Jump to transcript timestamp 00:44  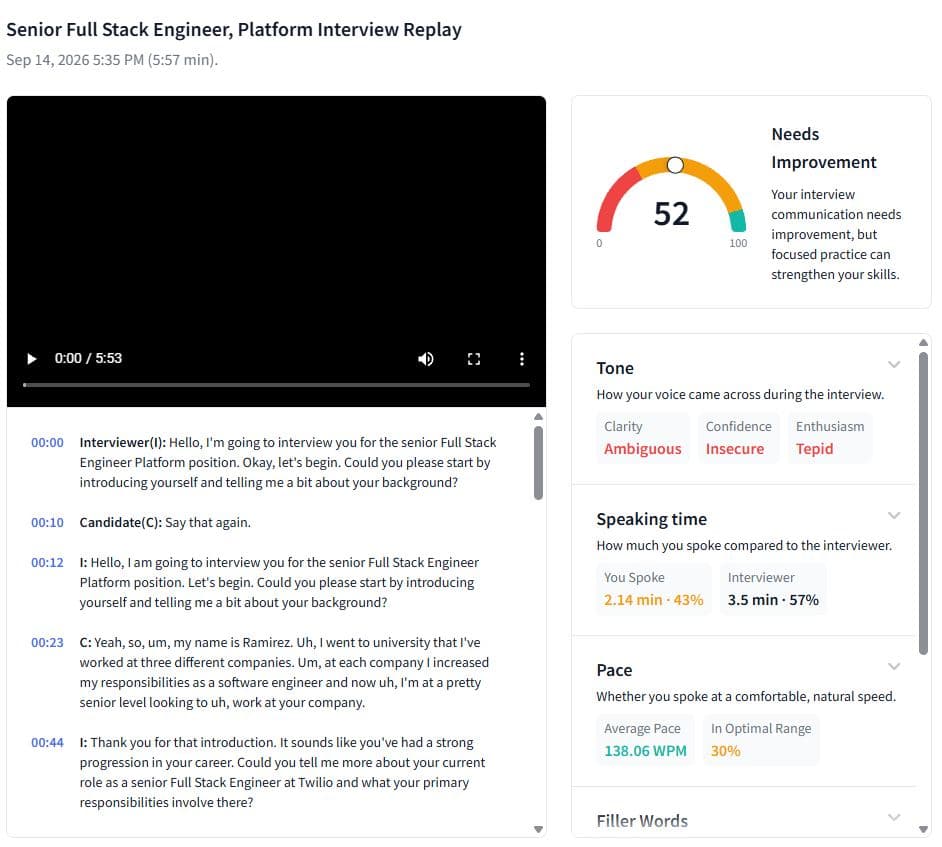(47, 742)
